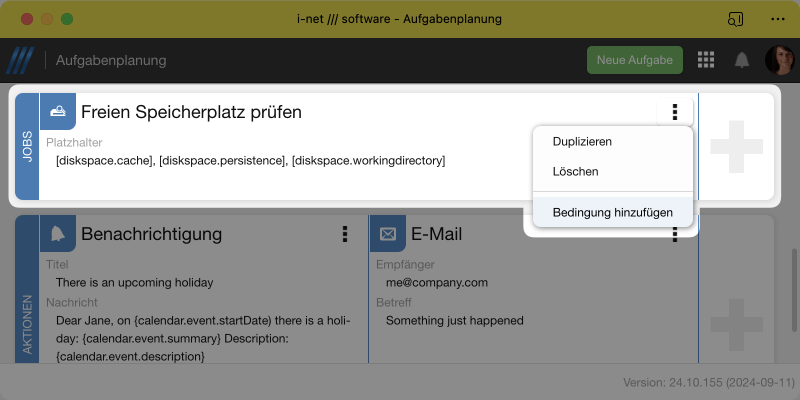Click the E-Mail envelope icon
Image resolution: width=800 pixels, height=400 pixels.
[388, 233]
